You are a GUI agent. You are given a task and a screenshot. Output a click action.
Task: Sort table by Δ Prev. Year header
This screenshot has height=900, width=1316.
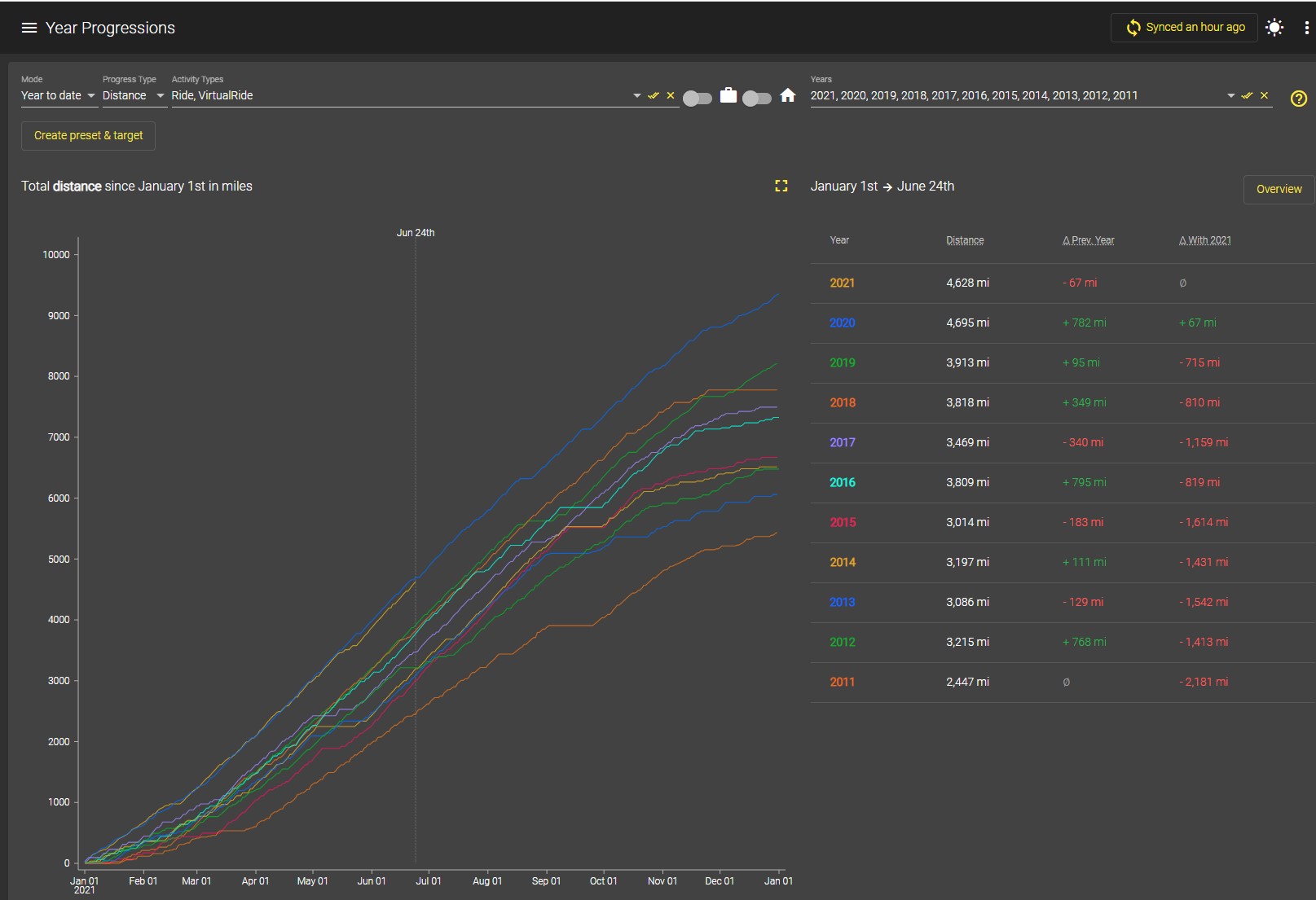(1088, 240)
